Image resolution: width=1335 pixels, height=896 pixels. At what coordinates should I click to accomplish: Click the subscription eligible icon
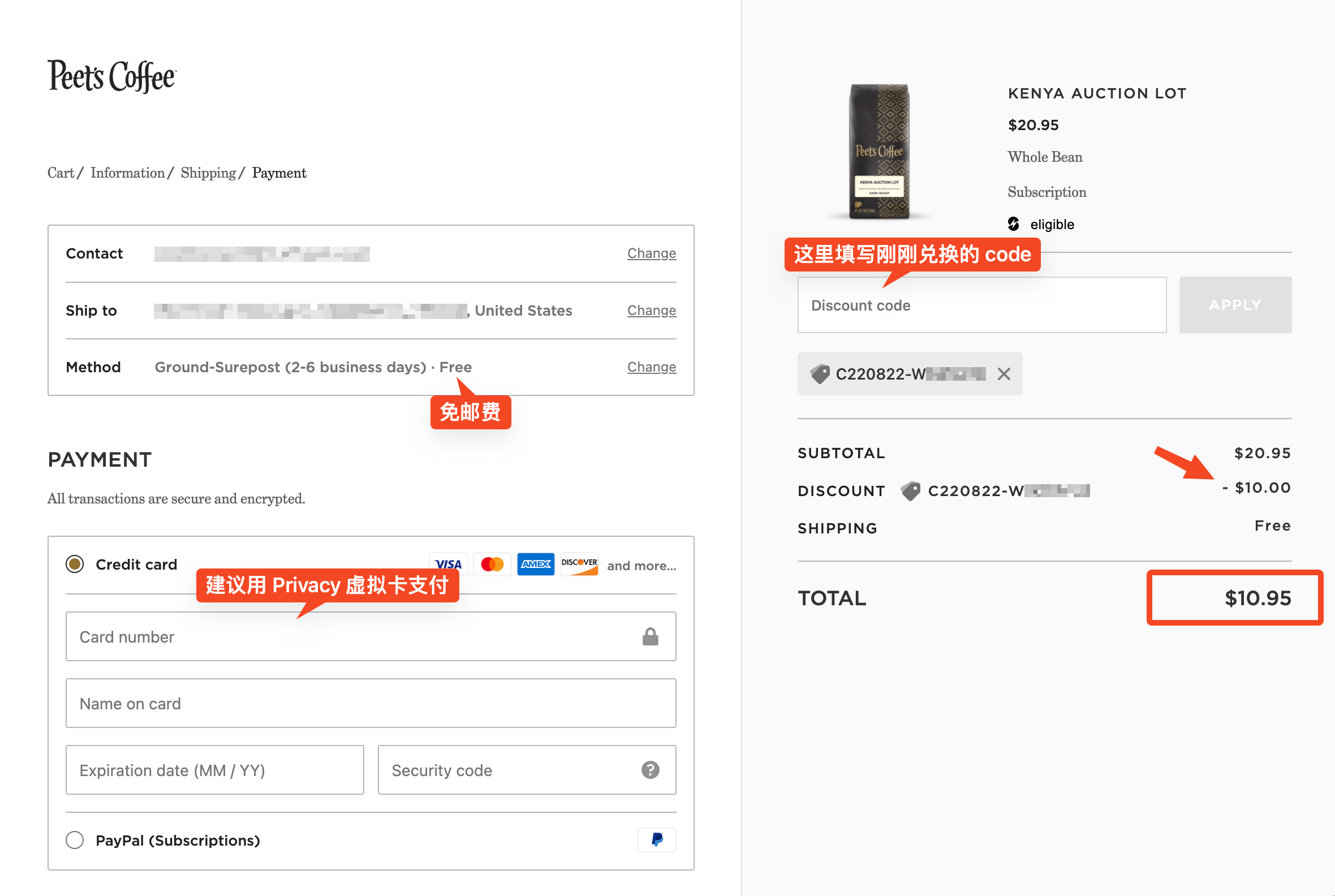pos(1013,224)
